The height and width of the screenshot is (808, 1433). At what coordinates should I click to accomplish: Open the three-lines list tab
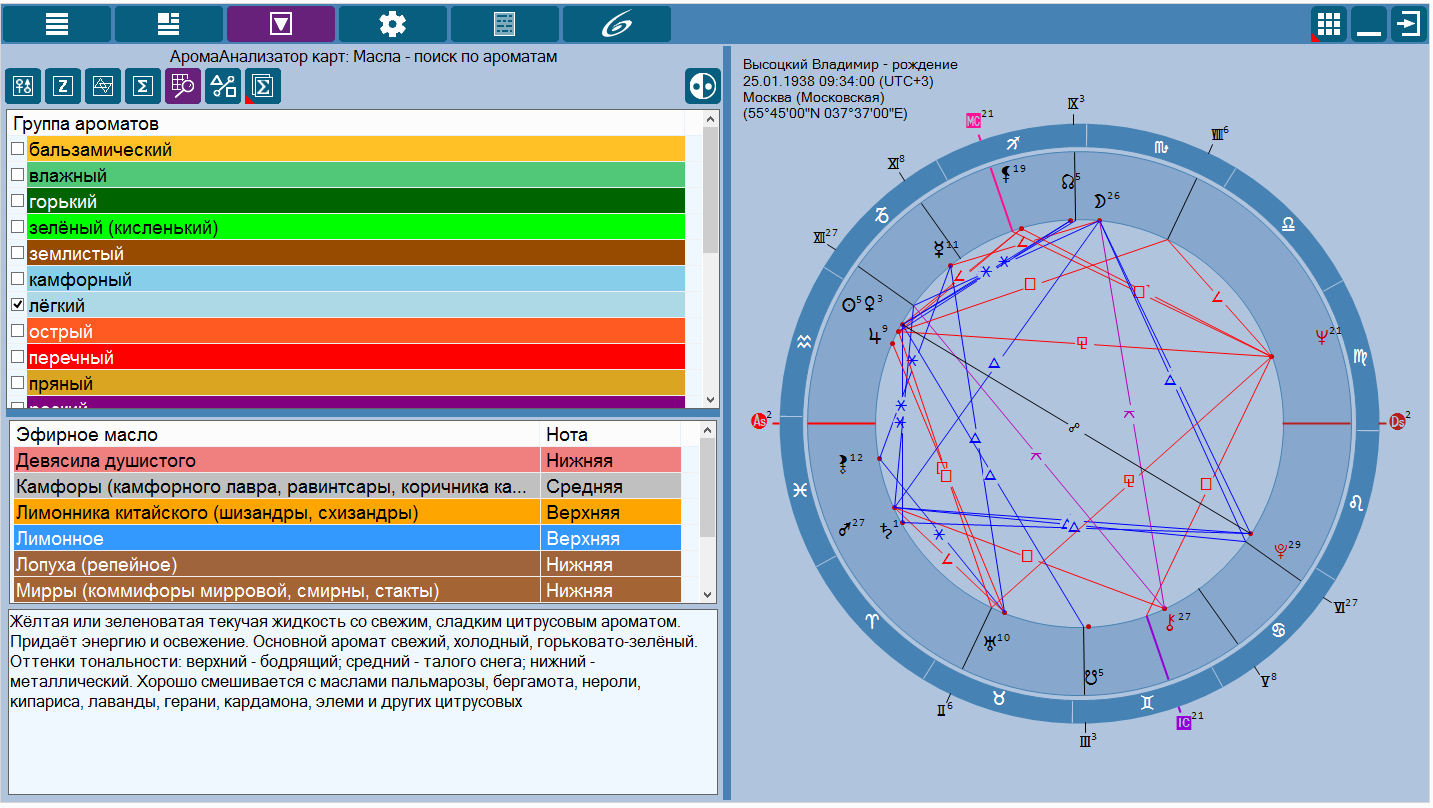(x=57, y=24)
